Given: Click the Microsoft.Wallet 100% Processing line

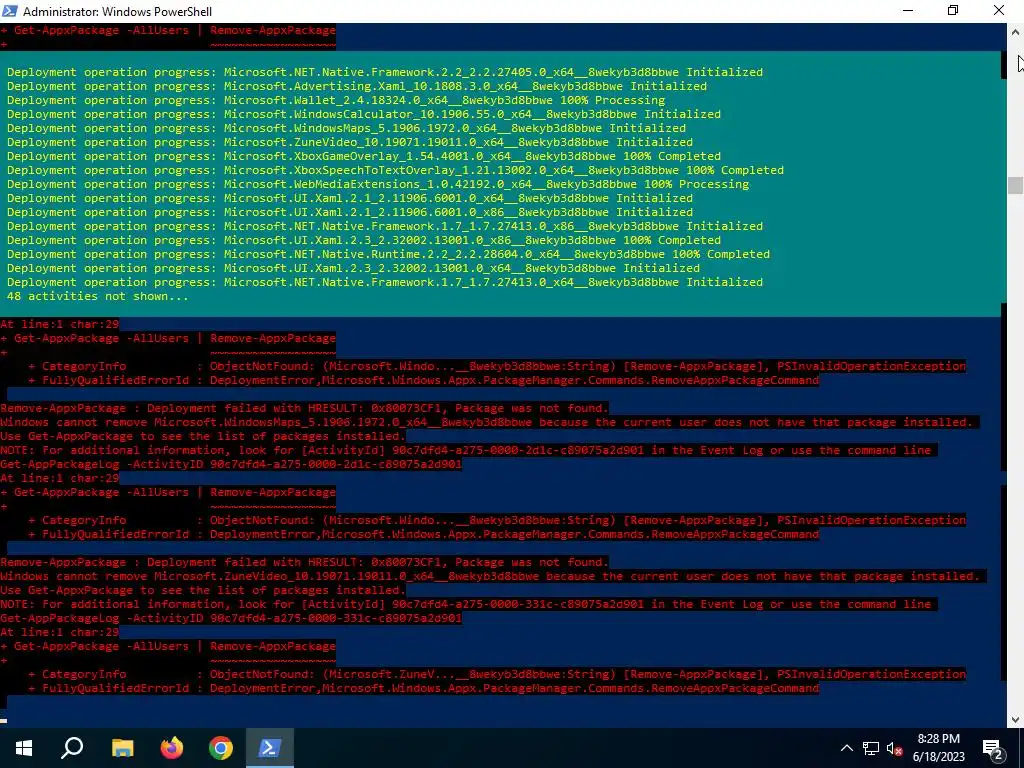Looking at the screenshot, I should pos(336,100).
